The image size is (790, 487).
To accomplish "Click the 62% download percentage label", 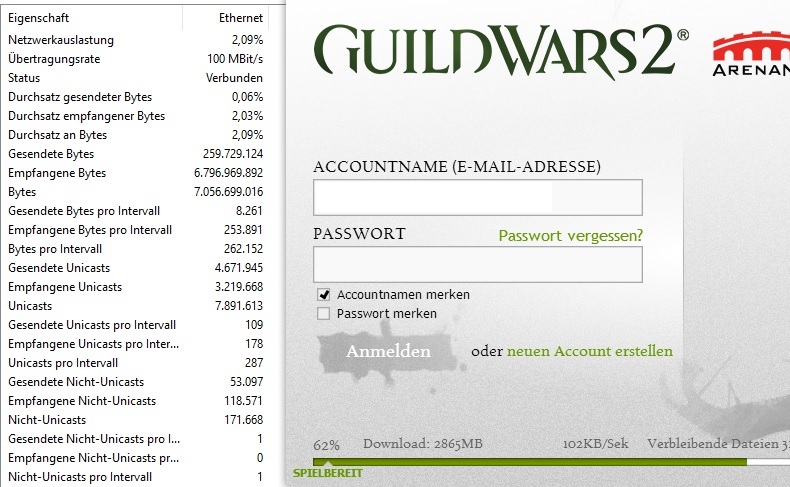I will (326, 445).
